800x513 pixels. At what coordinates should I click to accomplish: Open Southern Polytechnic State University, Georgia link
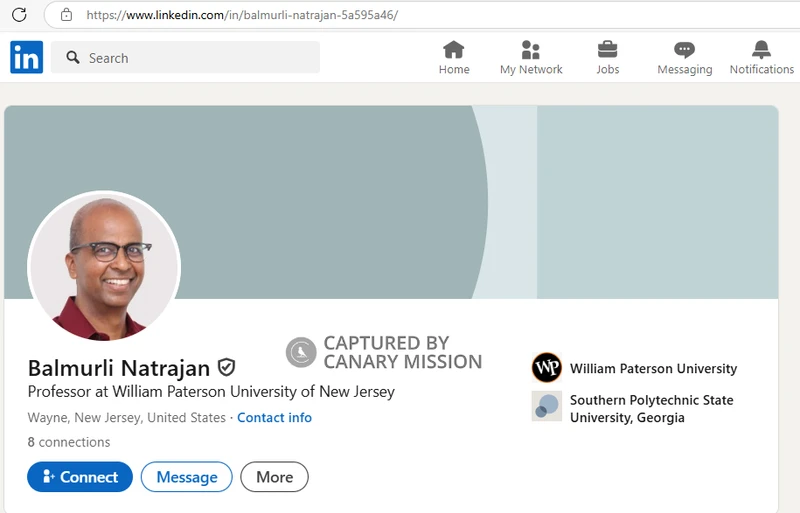point(652,409)
